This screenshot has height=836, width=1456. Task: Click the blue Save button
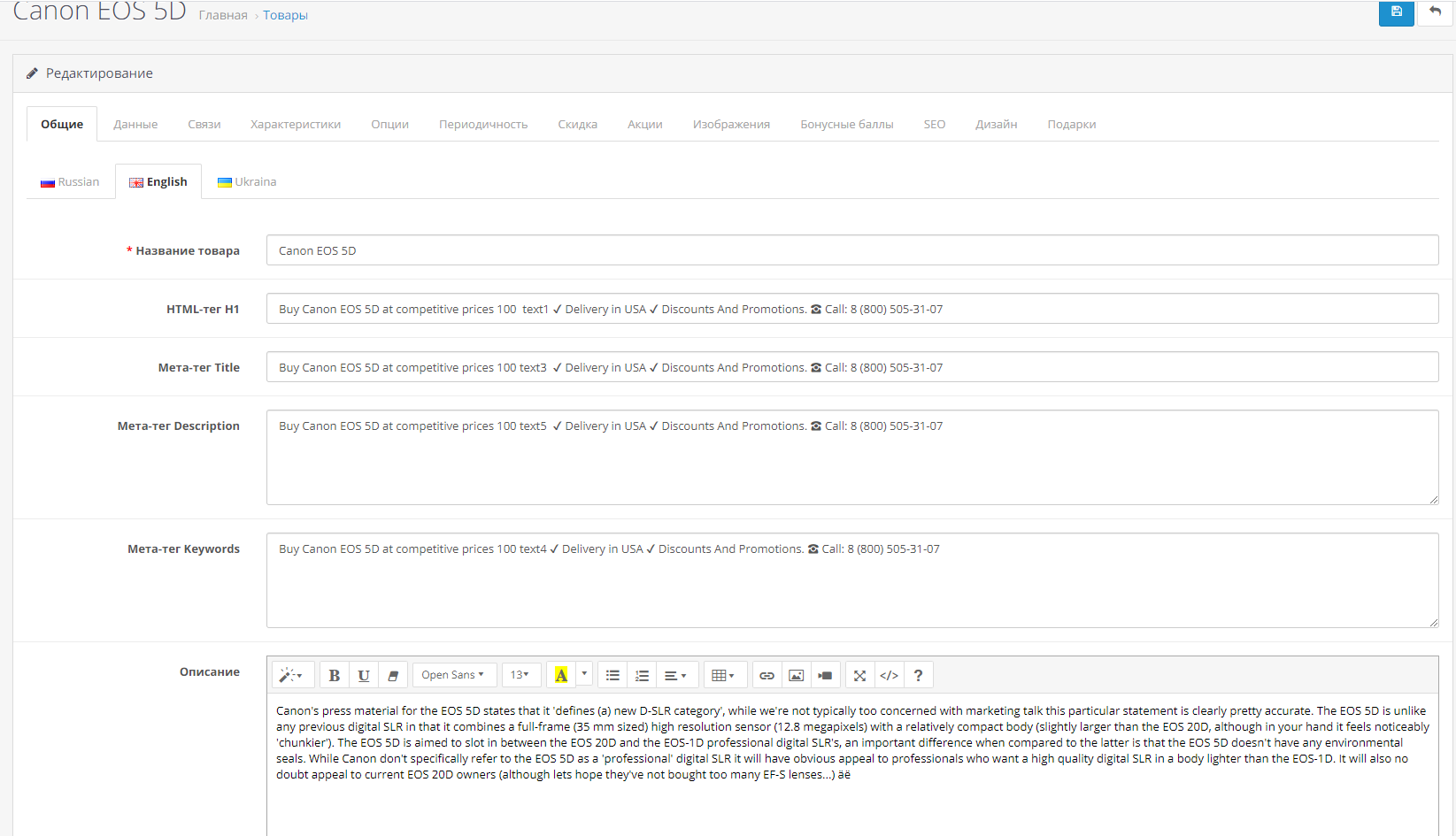click(x=1396, y=12)
